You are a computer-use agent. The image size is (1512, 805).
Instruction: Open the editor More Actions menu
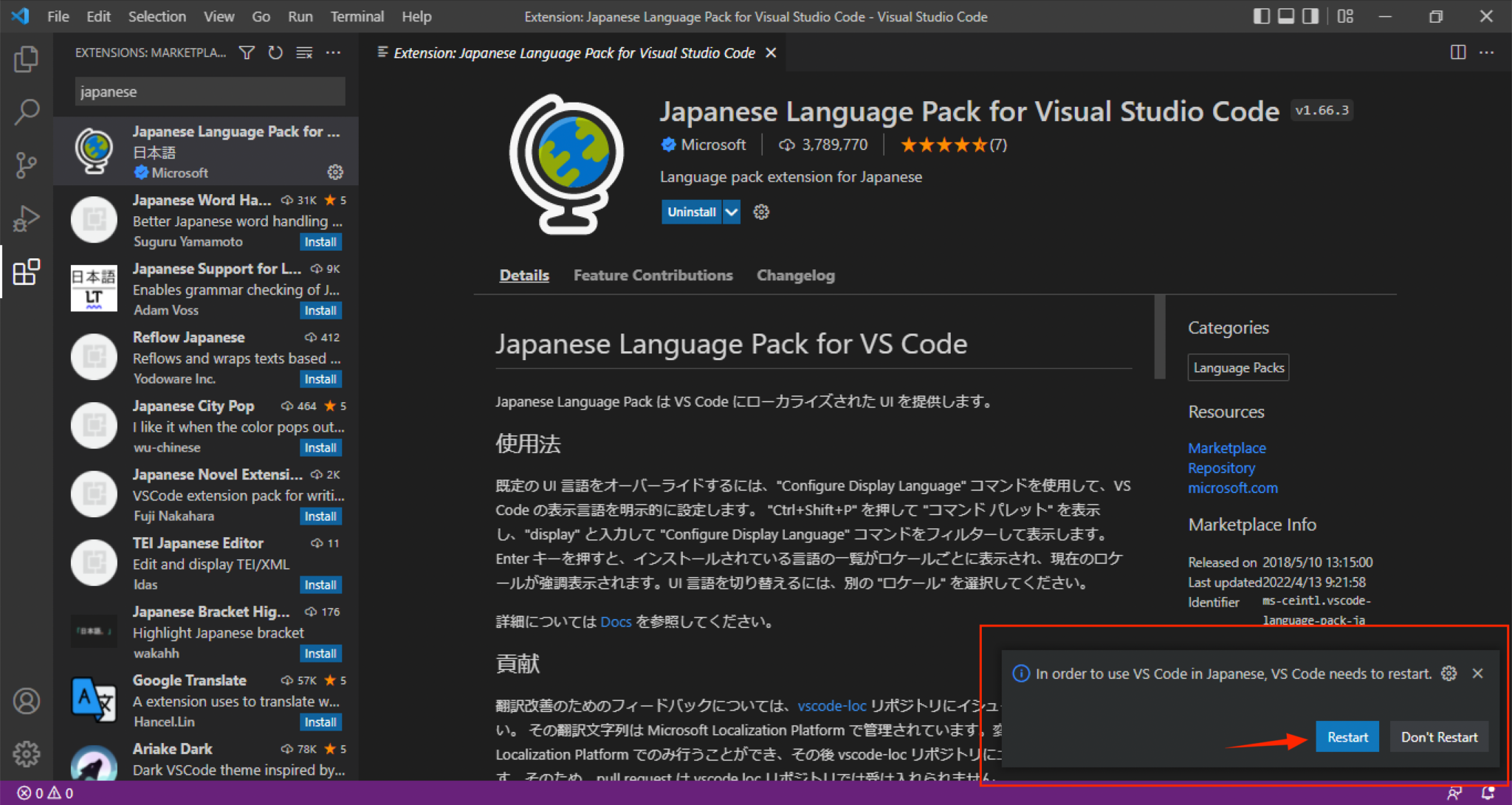[x=1488, y=52]
